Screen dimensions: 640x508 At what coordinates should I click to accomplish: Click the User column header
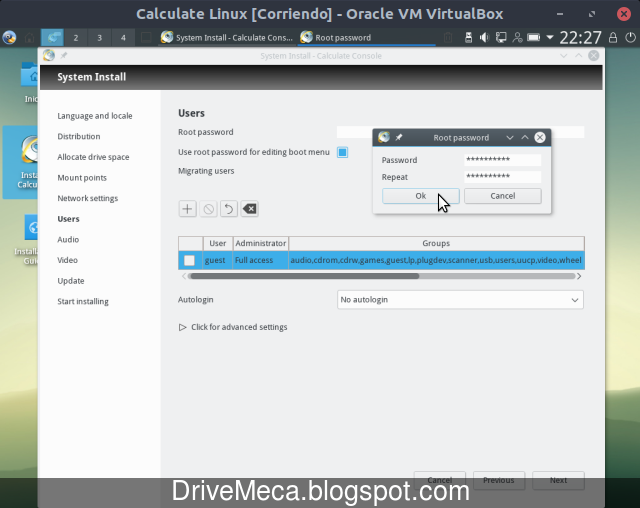[x=218, y=243]
